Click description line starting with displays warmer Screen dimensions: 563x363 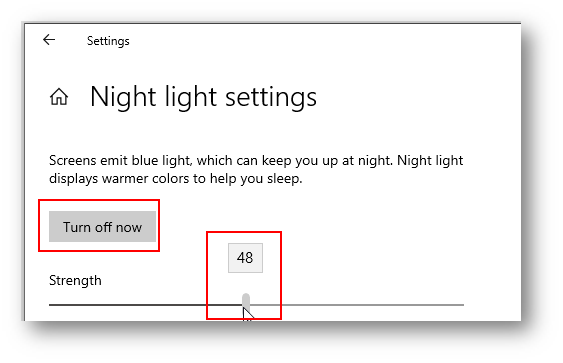[176, 178]
